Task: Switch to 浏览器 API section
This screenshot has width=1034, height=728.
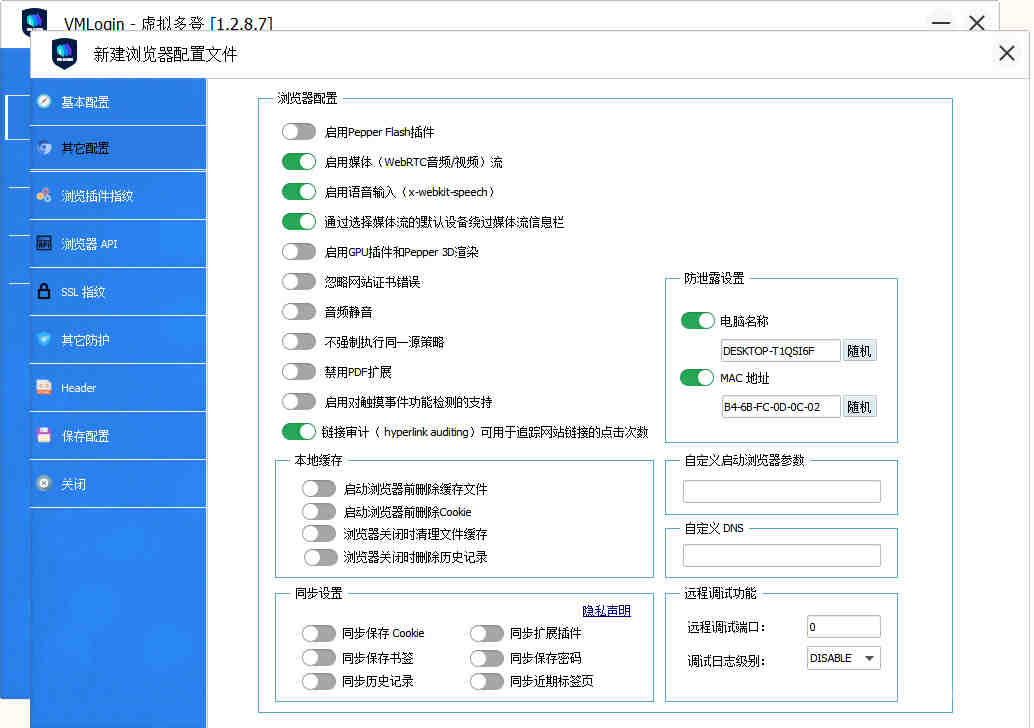Action: tap(118, 244)
